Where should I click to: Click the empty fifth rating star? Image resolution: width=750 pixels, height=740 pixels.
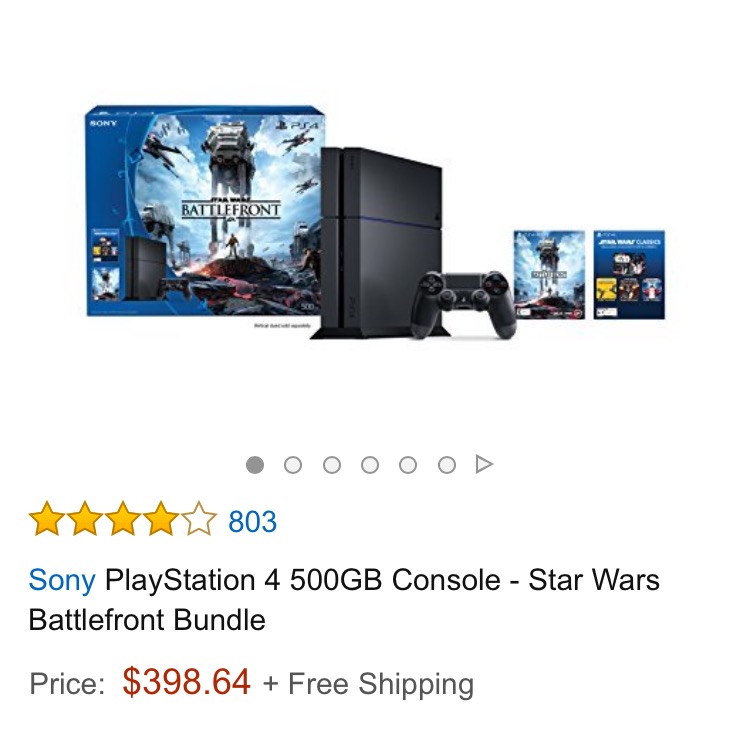point(199,519)
